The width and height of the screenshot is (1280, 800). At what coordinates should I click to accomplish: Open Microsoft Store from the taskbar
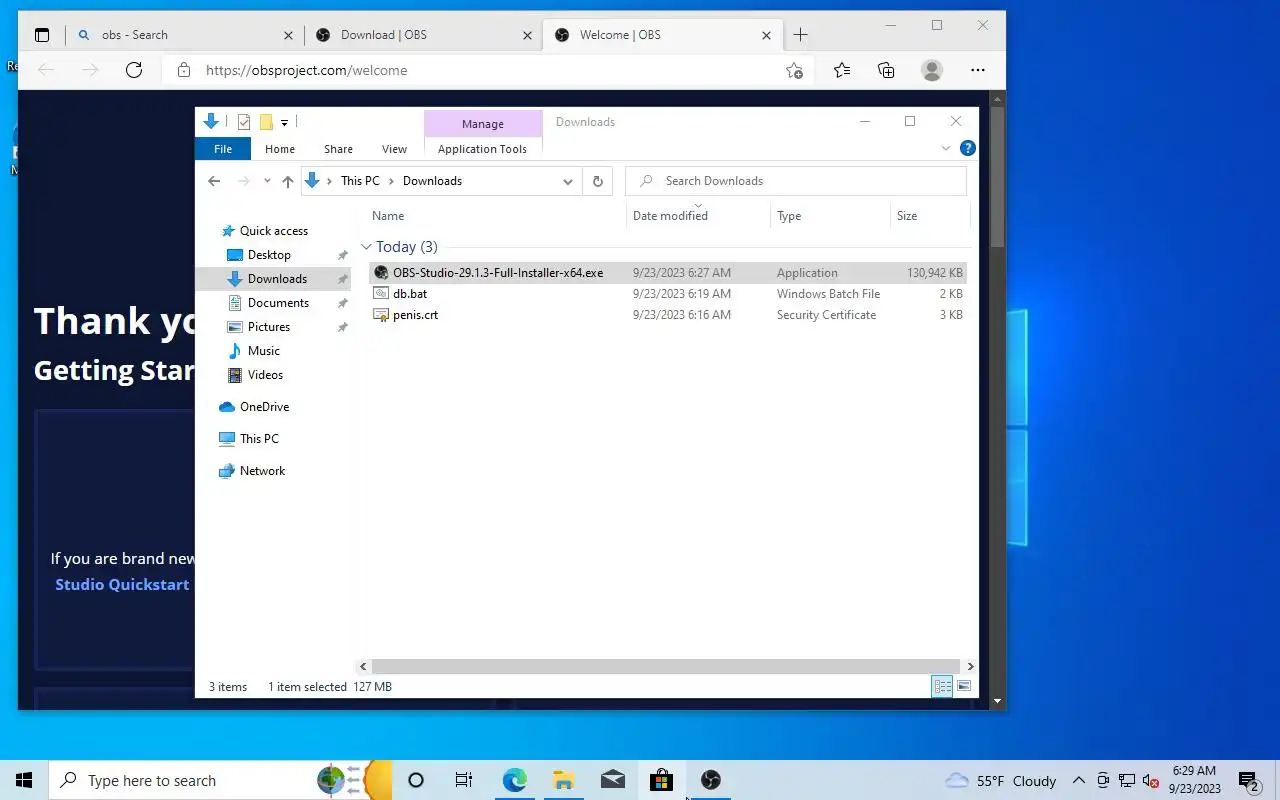click(661, 780)
